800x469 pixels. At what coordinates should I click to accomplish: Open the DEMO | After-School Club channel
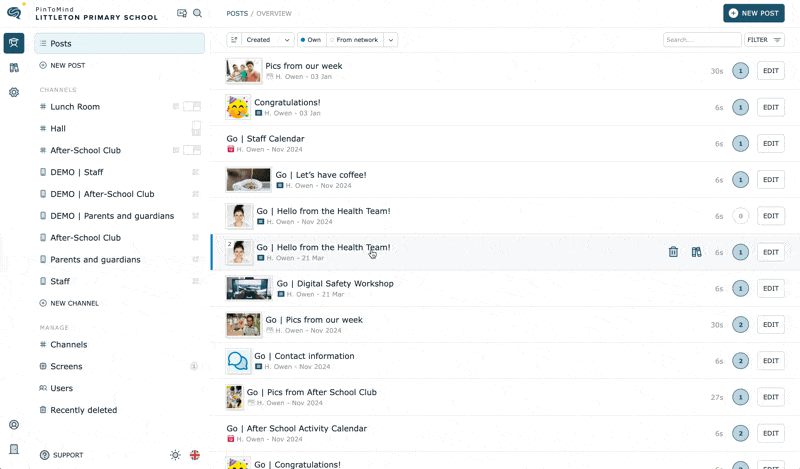pos(102,194)
